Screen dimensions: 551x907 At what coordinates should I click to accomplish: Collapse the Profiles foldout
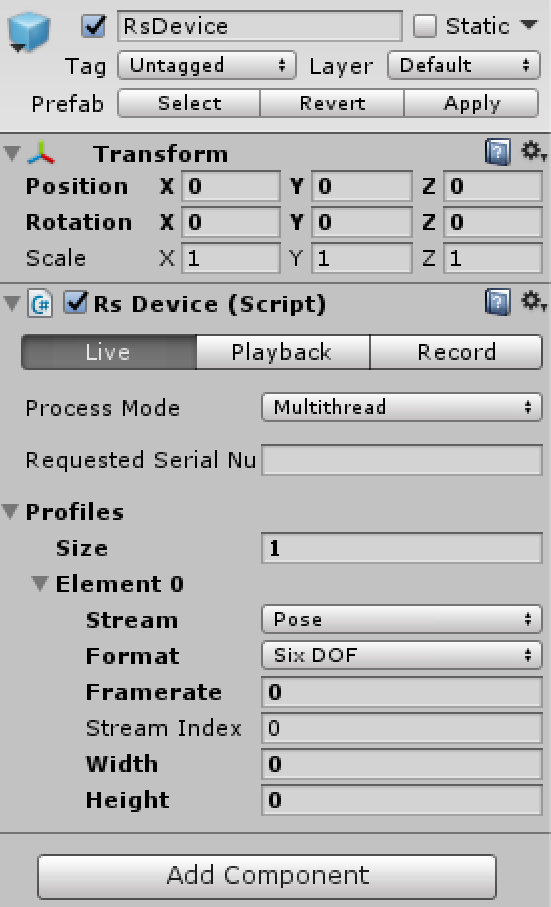point(10,512)
